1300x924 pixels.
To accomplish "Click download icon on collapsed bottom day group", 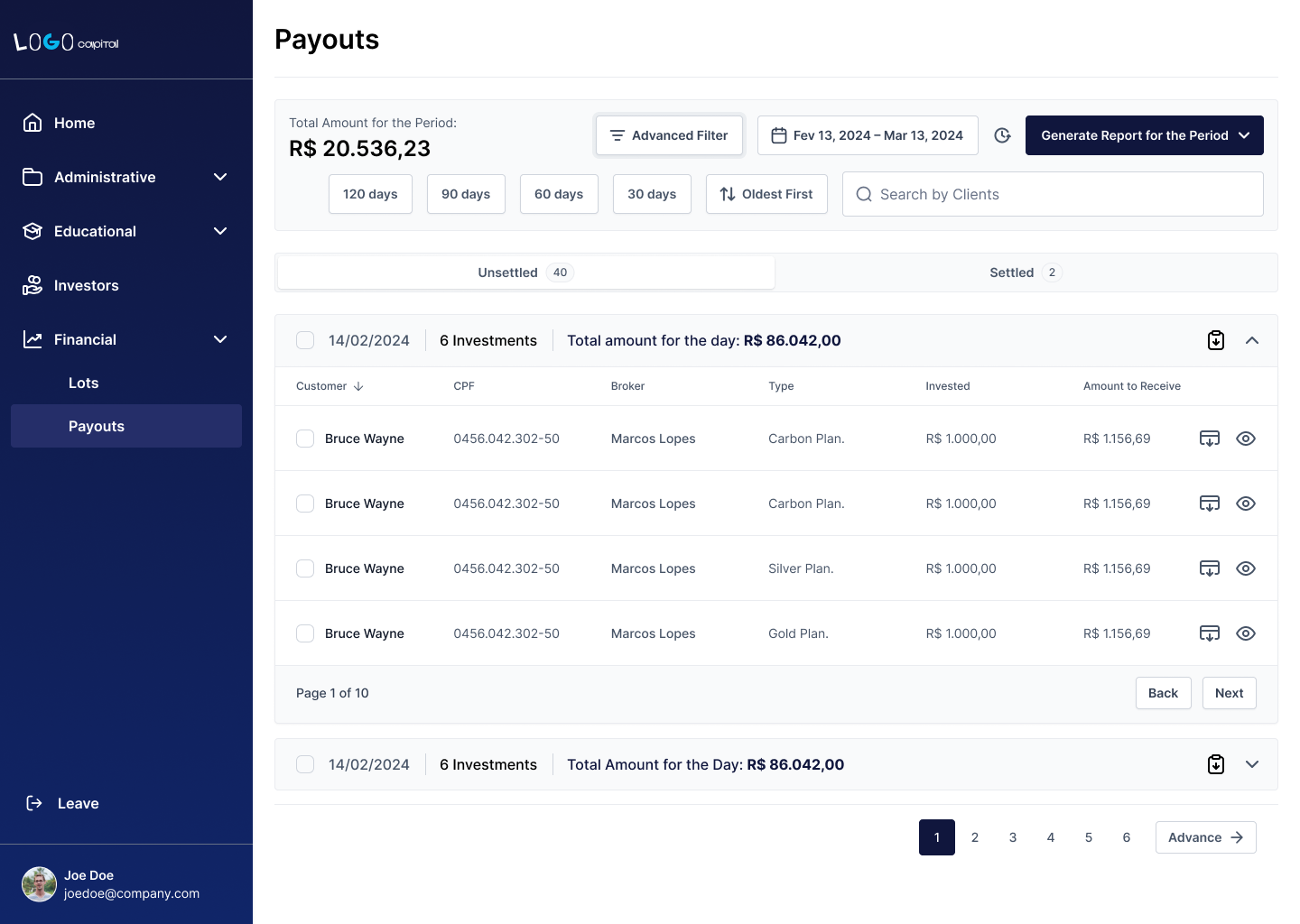I will coord(1216,764).
